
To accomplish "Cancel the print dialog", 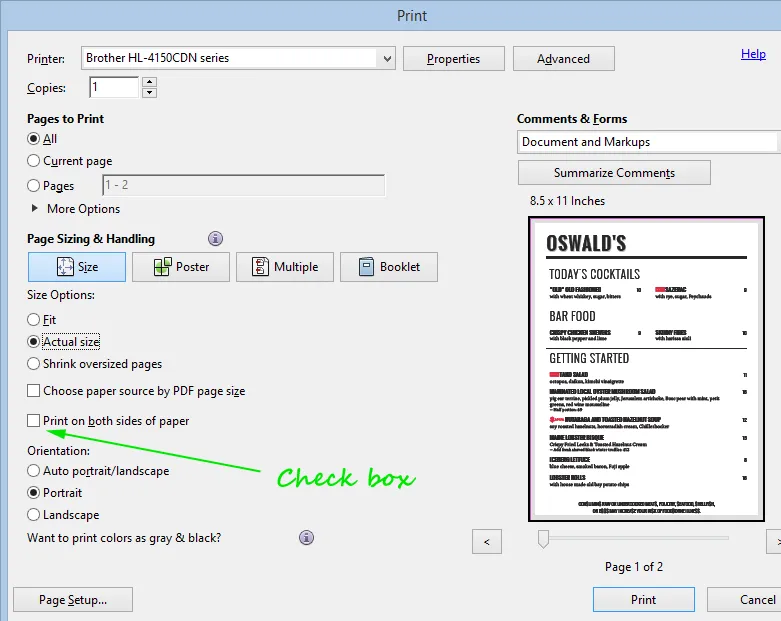I will pos(744,600).
